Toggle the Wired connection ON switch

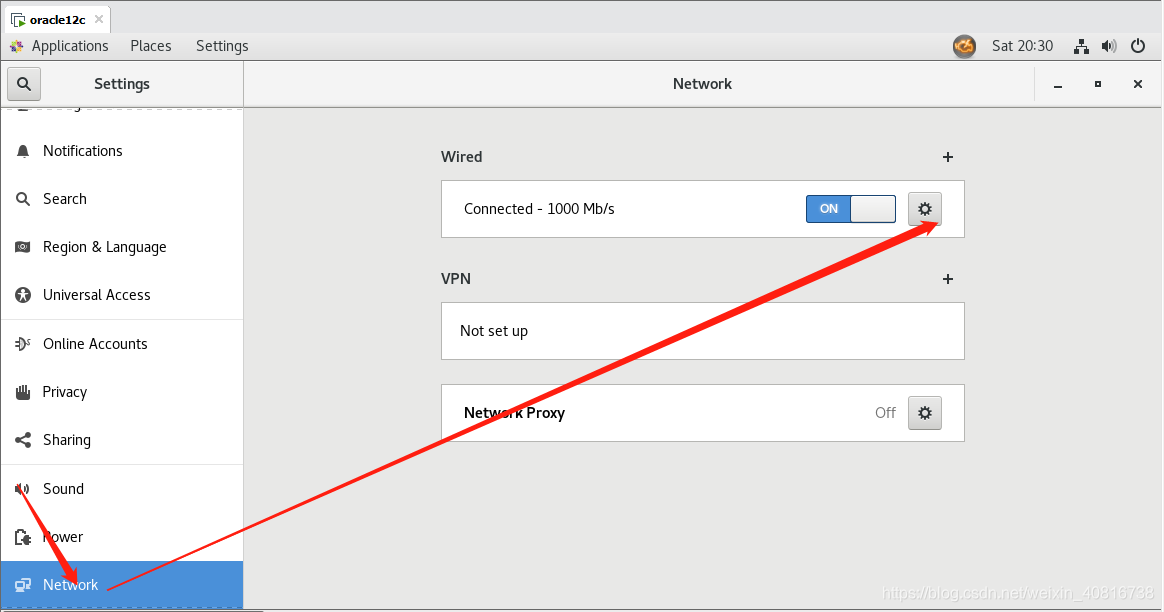click(x=851, y=209)
